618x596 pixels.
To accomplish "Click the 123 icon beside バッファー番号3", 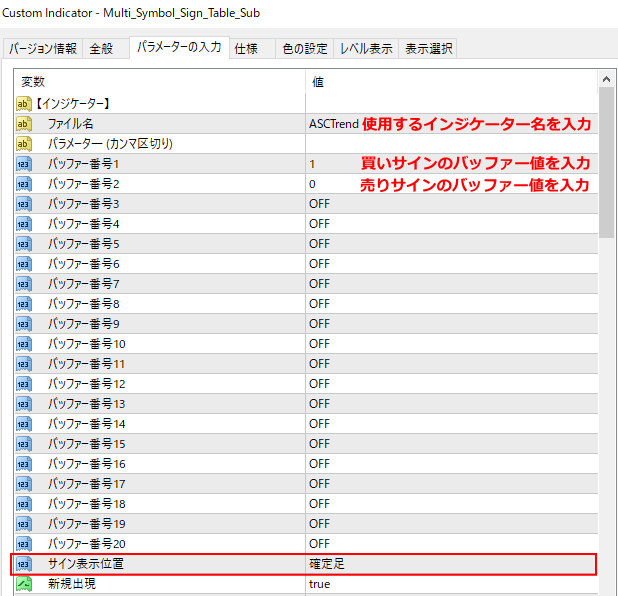I will click(x=24, y=204).
